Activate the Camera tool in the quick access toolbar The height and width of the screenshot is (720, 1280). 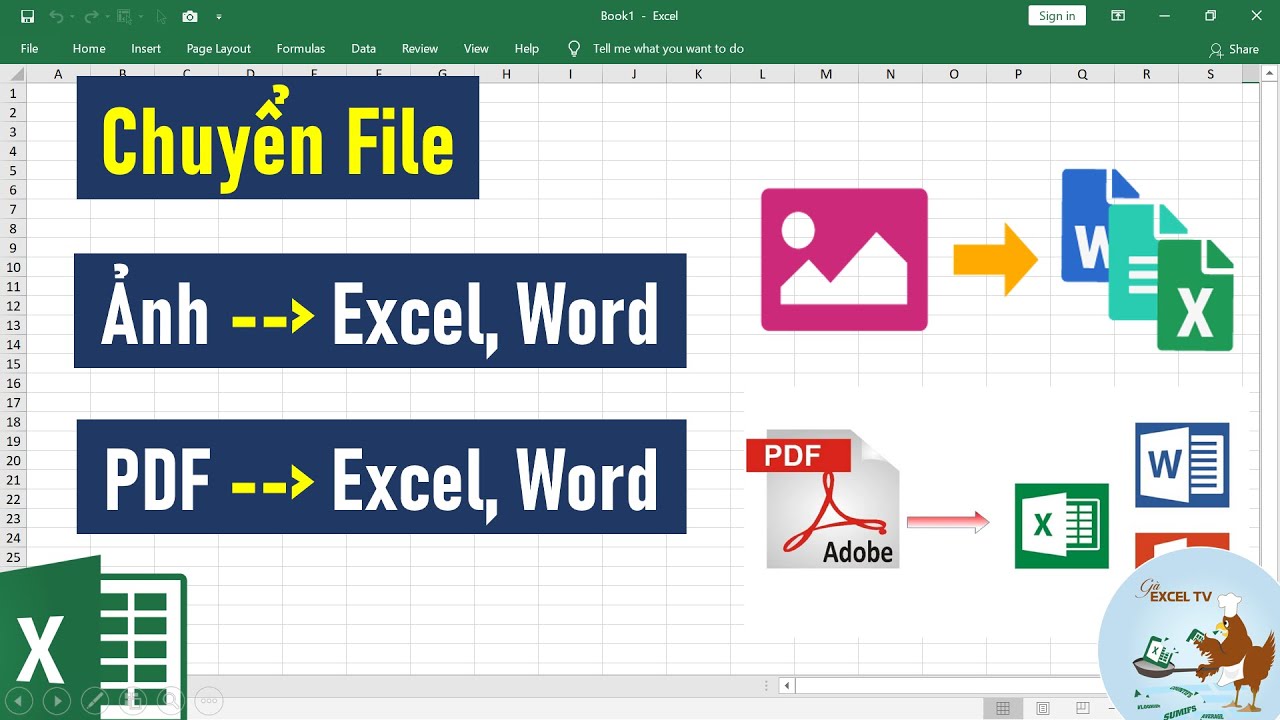tap(190, 16)
